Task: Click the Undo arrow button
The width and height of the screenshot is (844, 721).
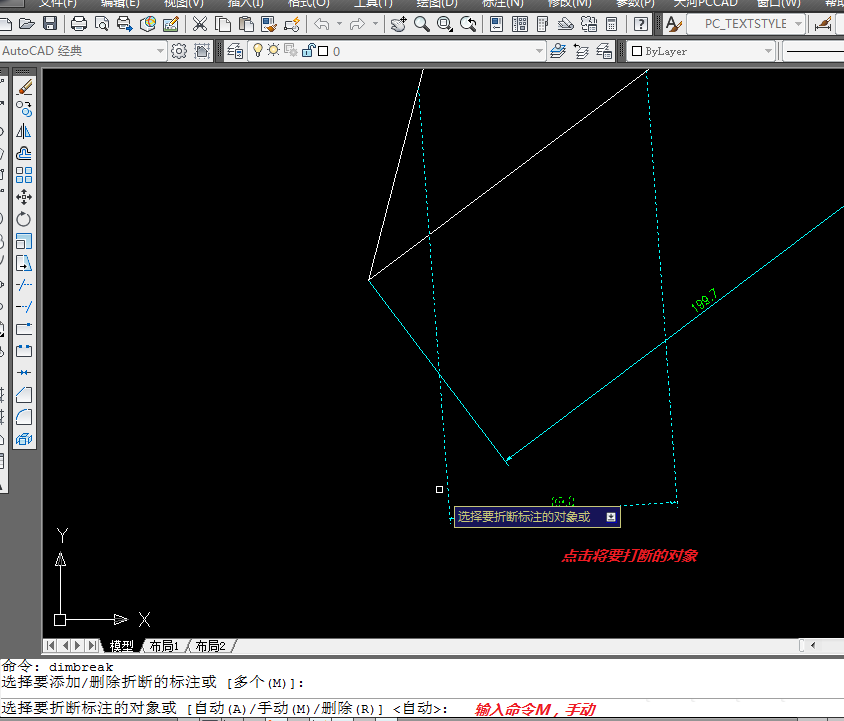Action: pos(321,24)
